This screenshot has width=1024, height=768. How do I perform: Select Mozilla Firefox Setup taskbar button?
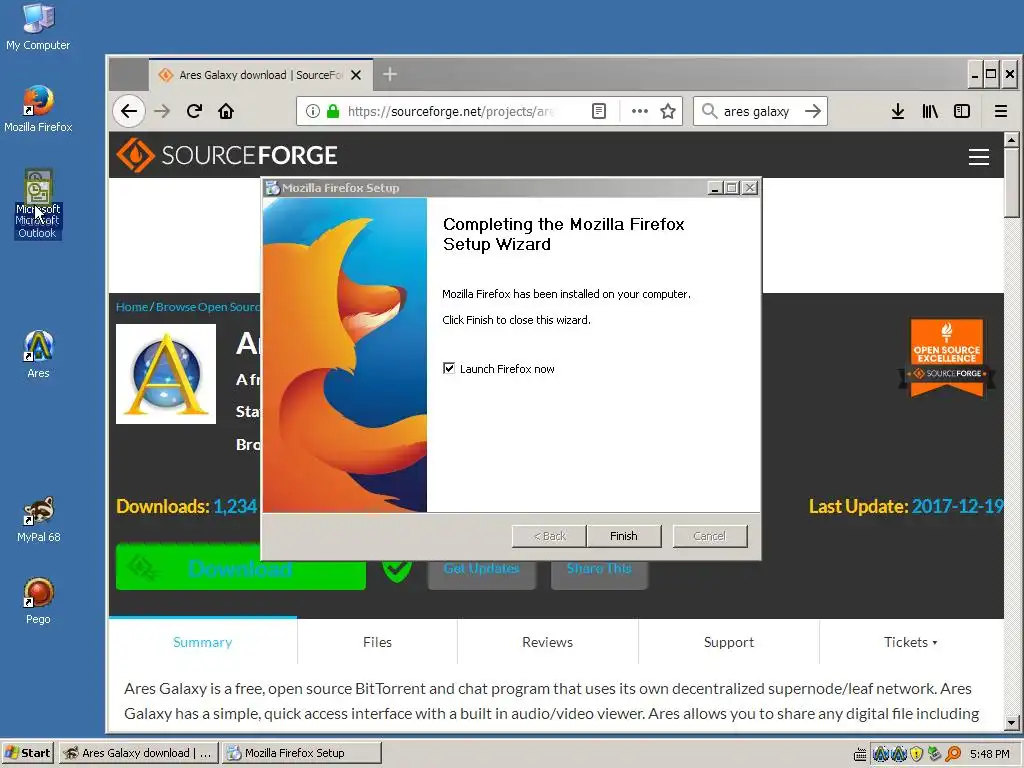point(302,753)
